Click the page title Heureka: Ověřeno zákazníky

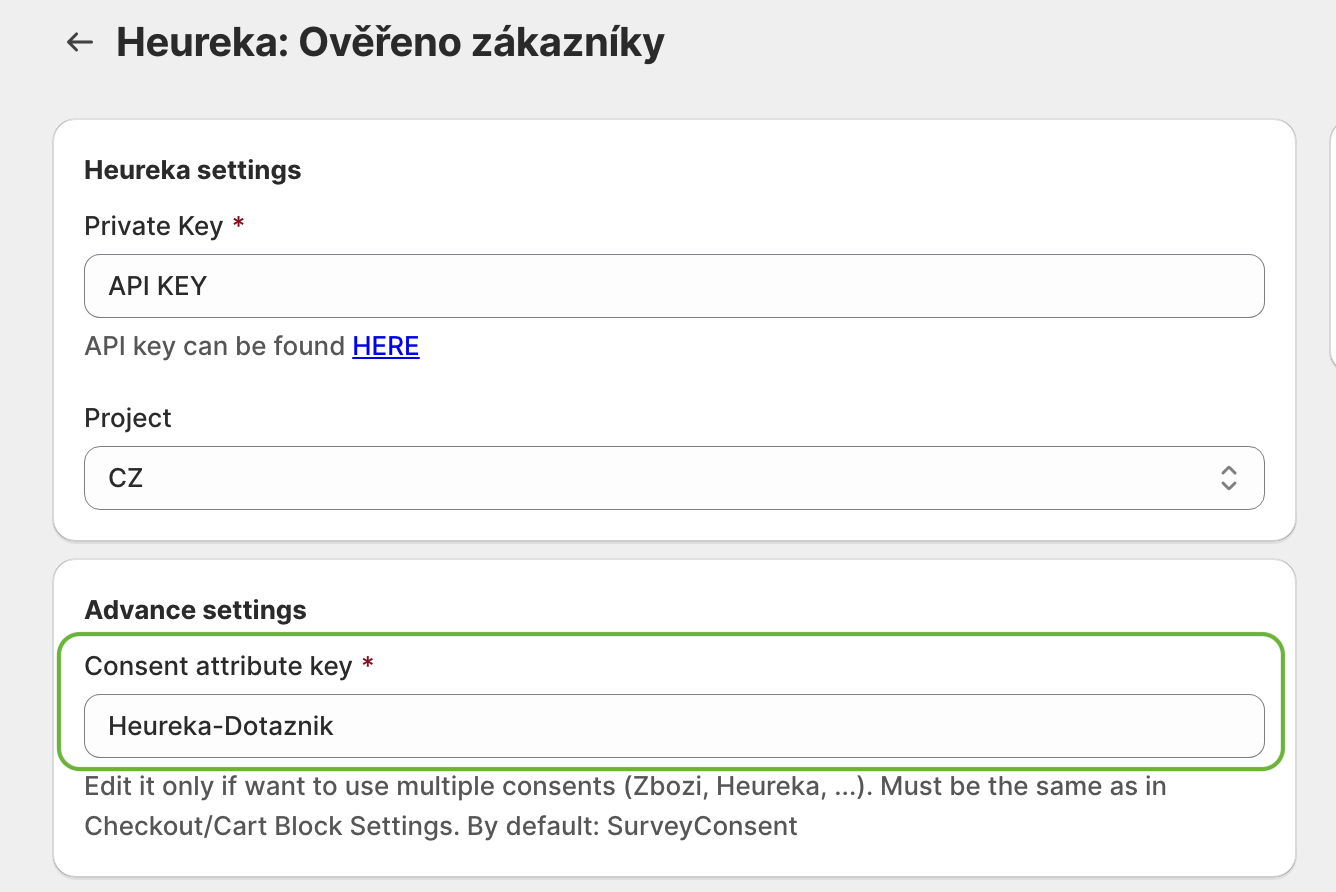pyautogui.click(x=390, y=43)
